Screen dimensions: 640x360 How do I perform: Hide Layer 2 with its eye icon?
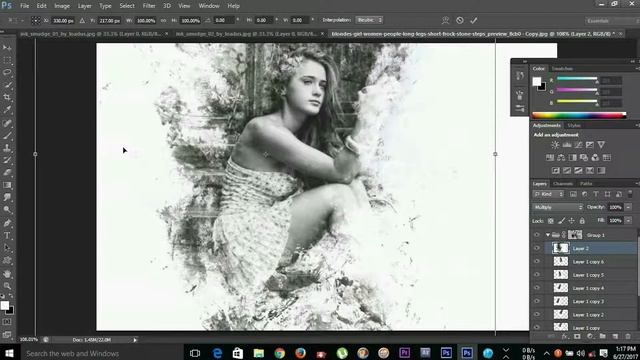point(537,248)
